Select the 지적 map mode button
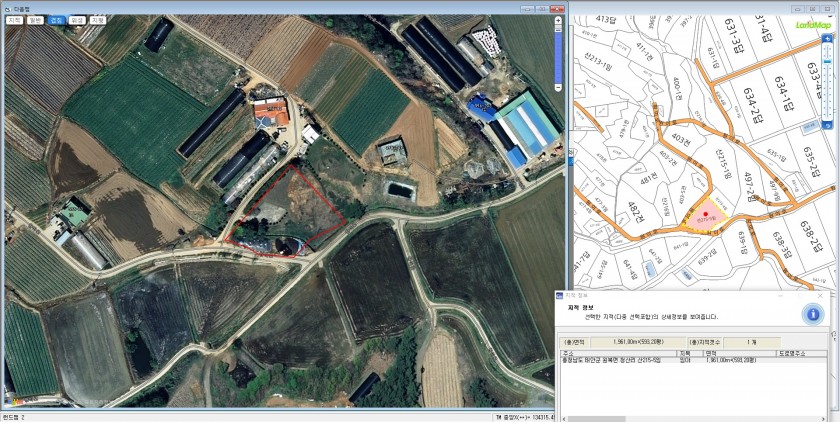The width and height of the screenshot is (840, 422). click(14, 19)
